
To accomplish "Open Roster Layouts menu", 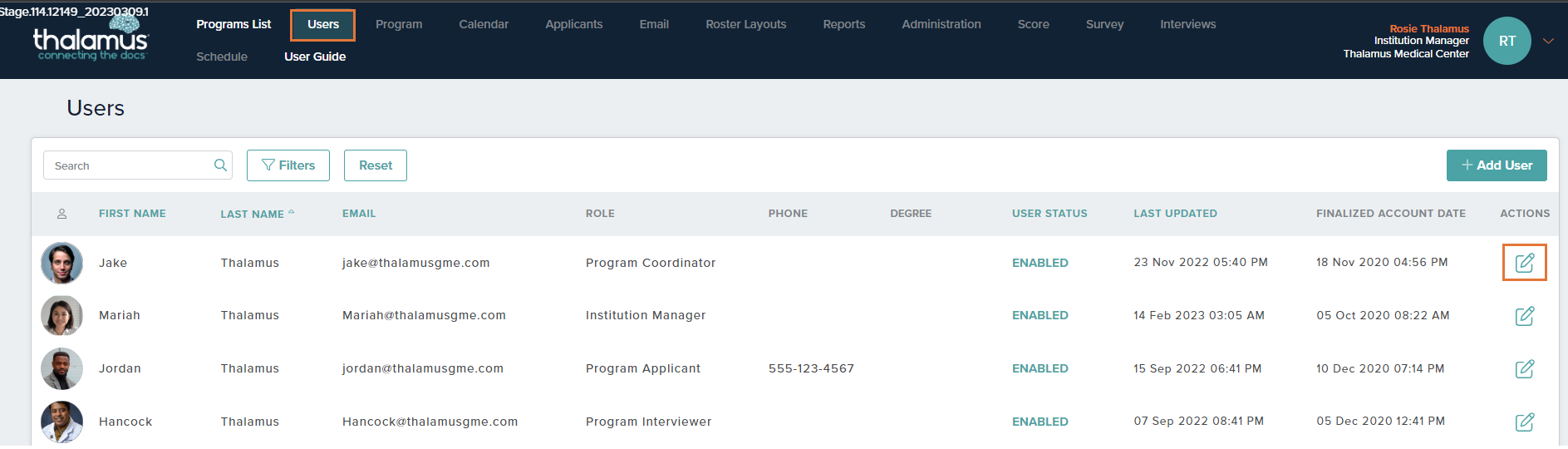I will pos(746,24).
